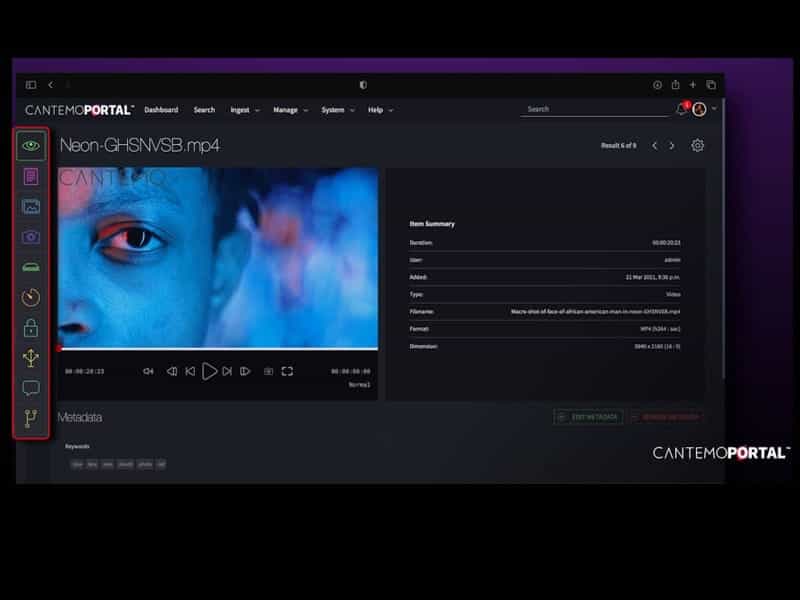Viewport: 800px width, 600px height.
Task: Go to the Dashboard menu item
Action: pyautogui.click(x=161, y=110)
